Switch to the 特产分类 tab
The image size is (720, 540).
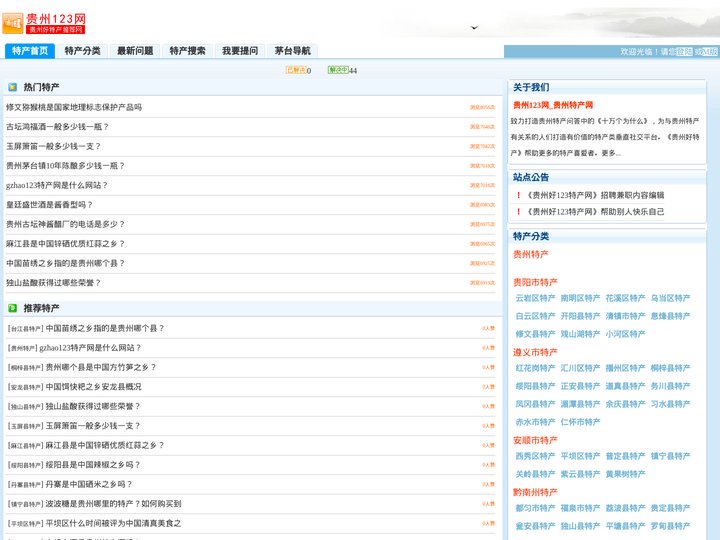coord(83,51)
